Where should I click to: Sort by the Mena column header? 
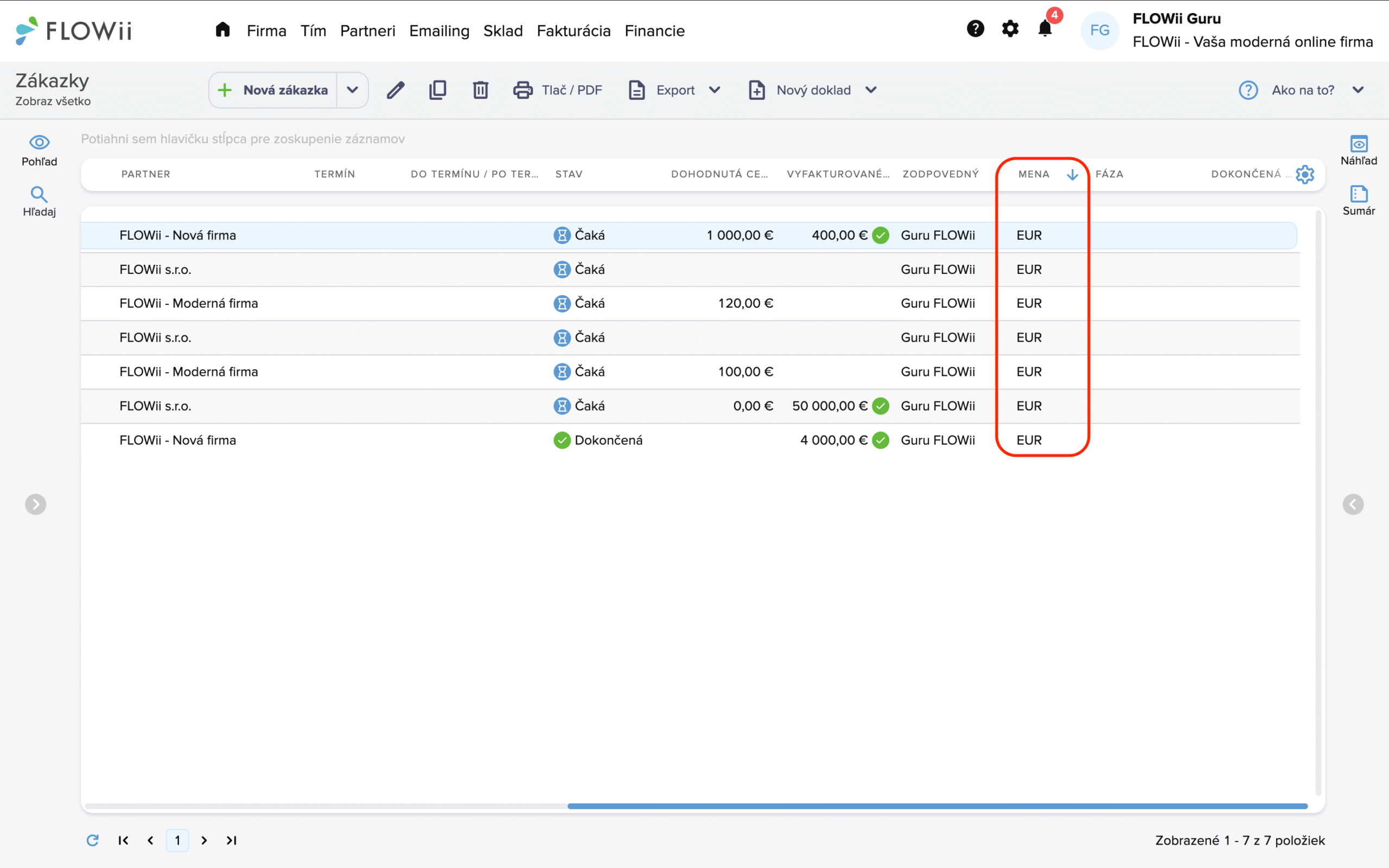1034,174
